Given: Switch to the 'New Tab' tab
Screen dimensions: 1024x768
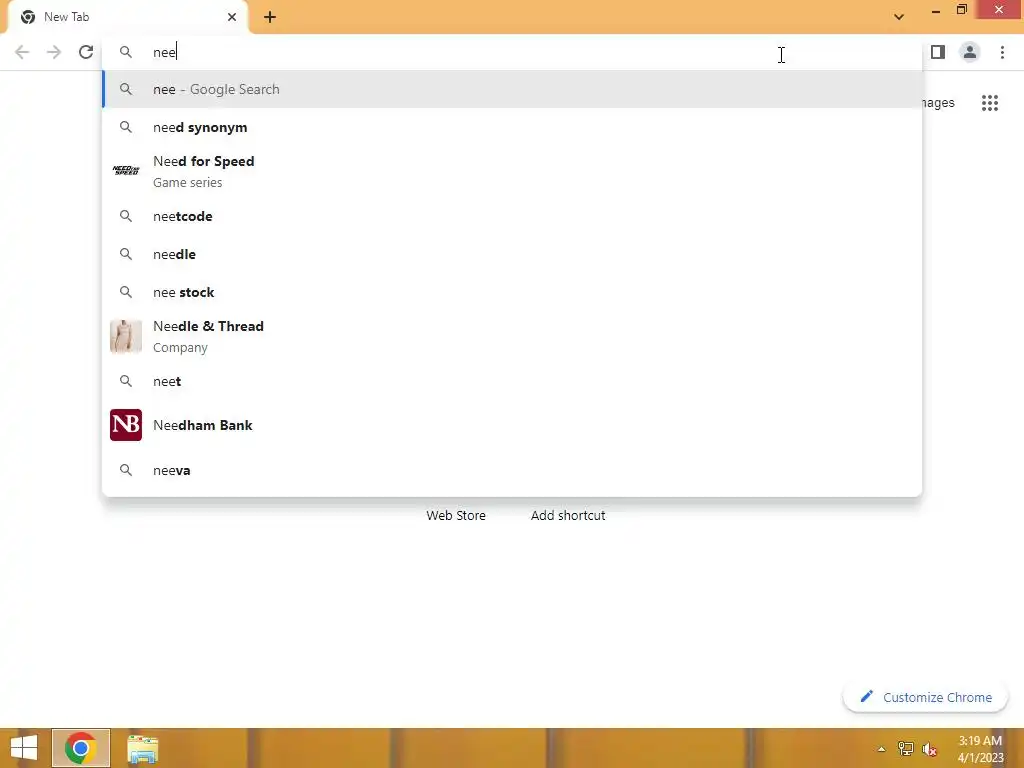Looking at the screenshot, I should [127, 17].
